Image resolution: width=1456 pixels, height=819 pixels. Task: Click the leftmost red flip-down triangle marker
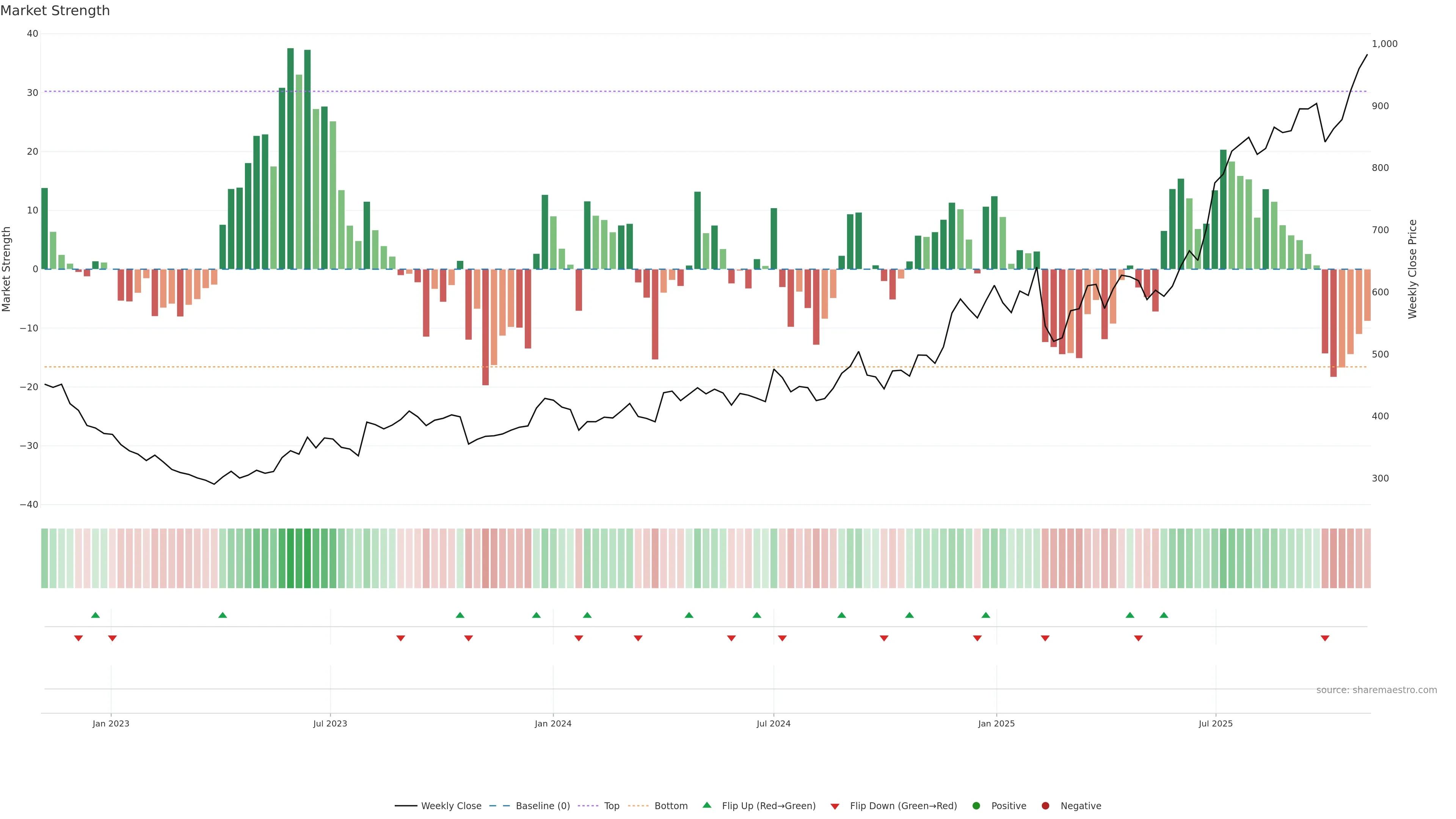click(78, 638)
